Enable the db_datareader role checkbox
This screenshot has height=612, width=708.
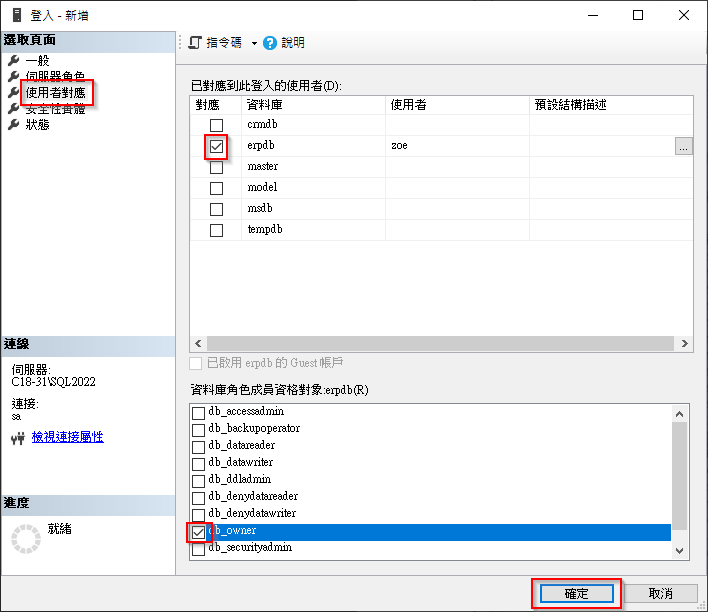(198, 447)
